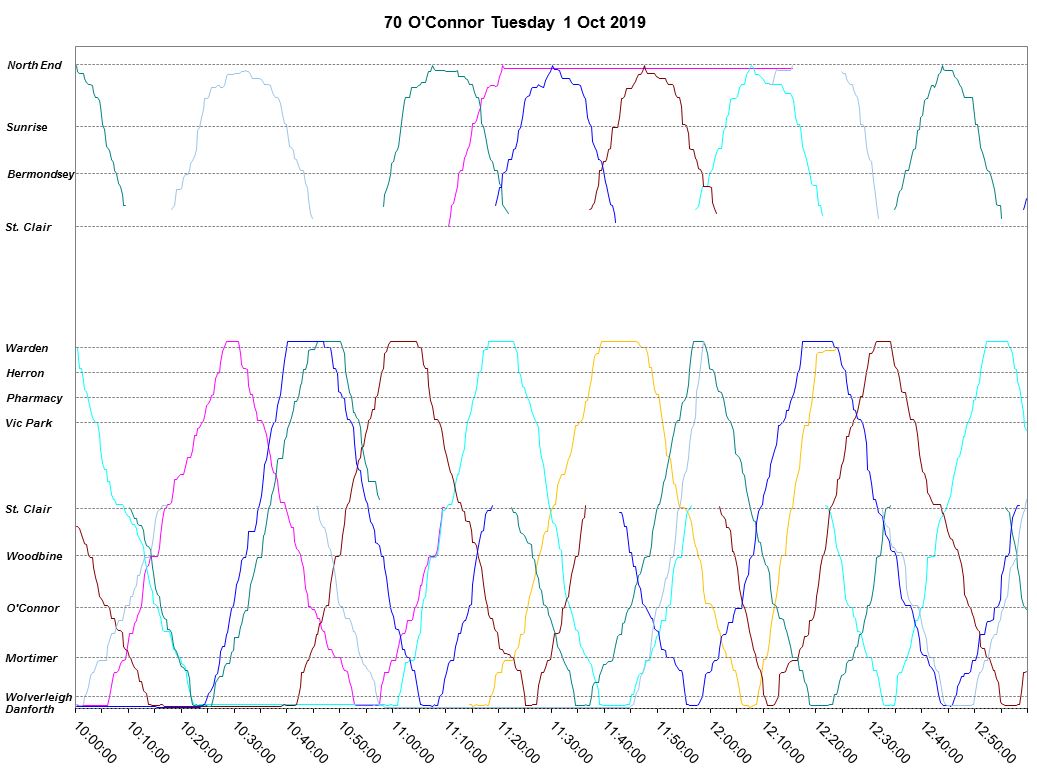Select the North End stop label
The width and height of the screenshot is (1037, 769).
[34, 66]
